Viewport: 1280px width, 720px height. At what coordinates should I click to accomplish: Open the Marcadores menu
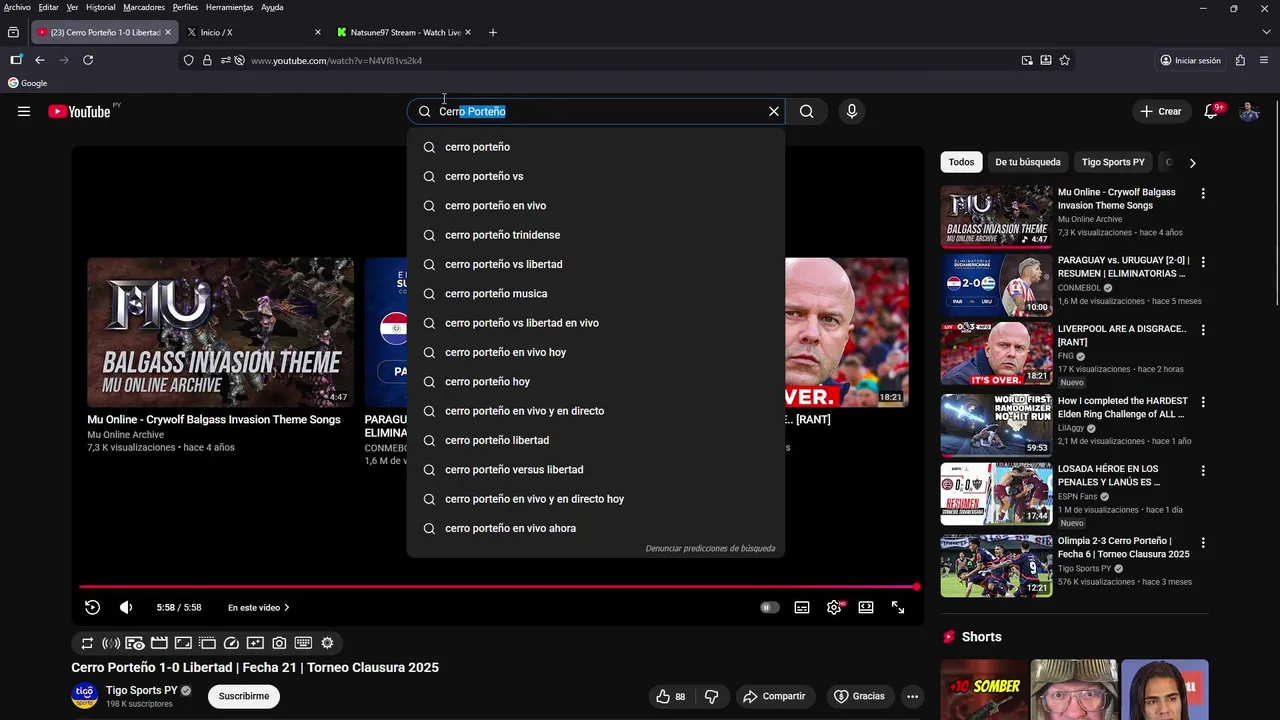click(x=144, y=7)
